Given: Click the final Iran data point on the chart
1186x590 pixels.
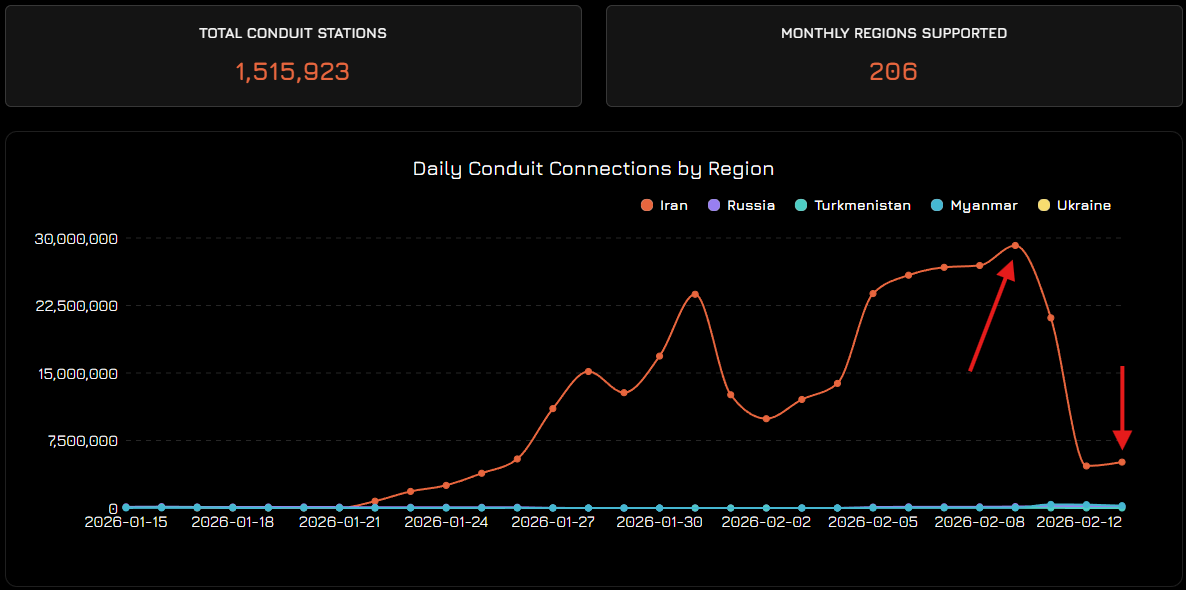Looking at the screenshot, I should (1121, 461).
